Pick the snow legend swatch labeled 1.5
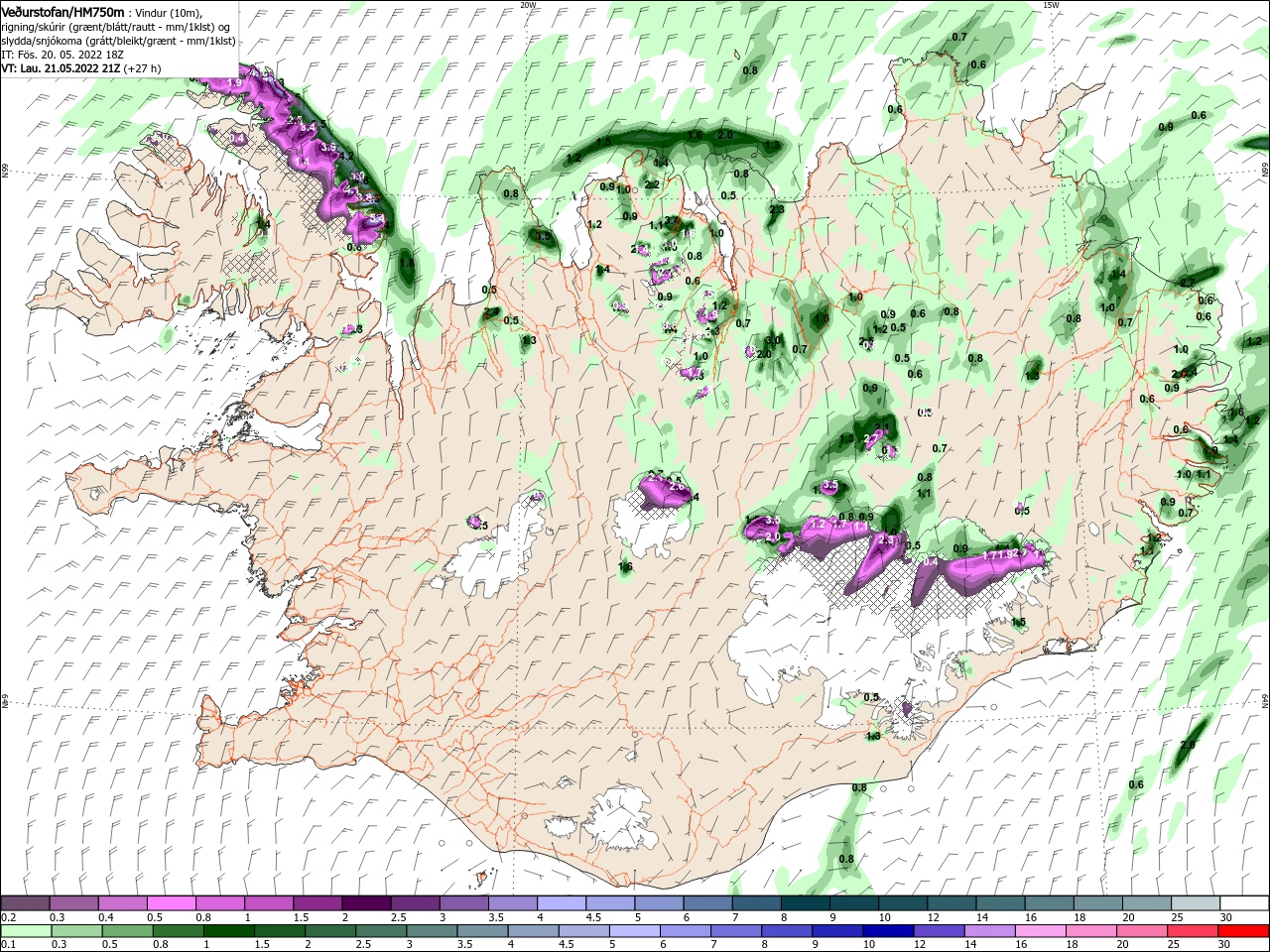1270x952 pixels. click(317, 903)
